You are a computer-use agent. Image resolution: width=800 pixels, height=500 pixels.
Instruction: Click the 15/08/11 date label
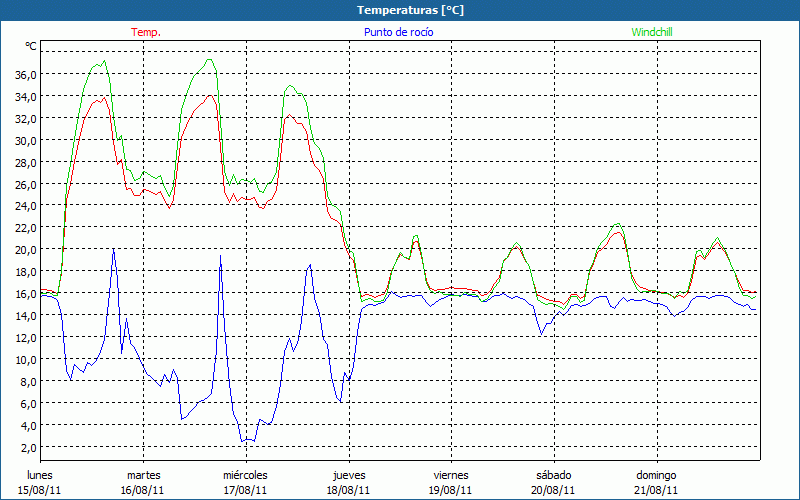(x=41, y=490)
